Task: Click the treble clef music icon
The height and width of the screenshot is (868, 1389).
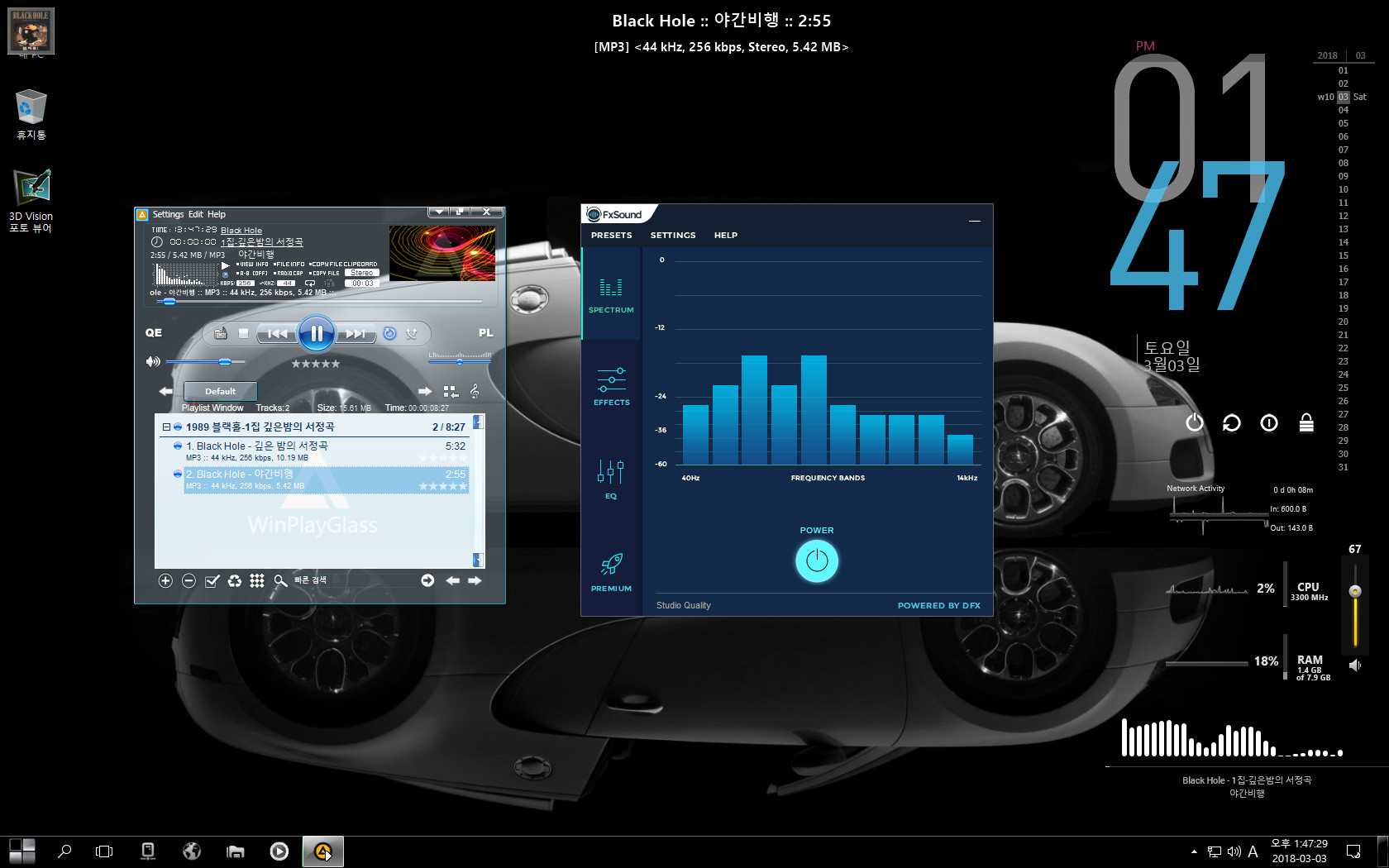Action: click(x=475, y=391)
